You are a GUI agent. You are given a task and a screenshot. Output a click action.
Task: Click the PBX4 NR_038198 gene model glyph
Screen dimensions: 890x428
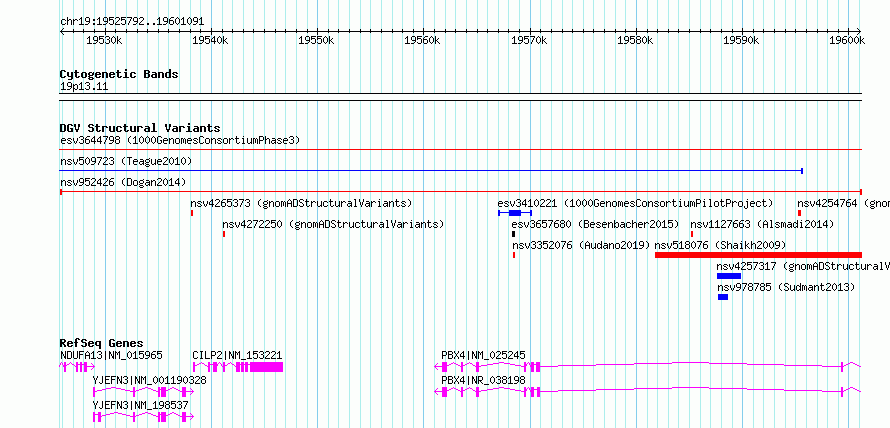648,391
